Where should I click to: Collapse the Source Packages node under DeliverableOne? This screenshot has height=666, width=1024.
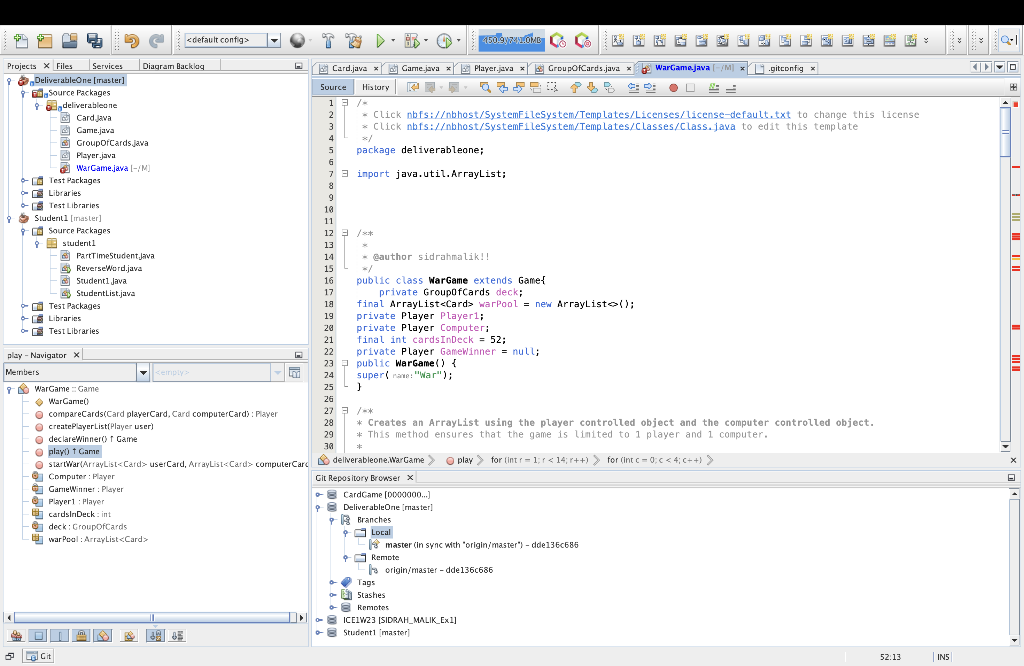pyautogui.click(x=23, y=92)
